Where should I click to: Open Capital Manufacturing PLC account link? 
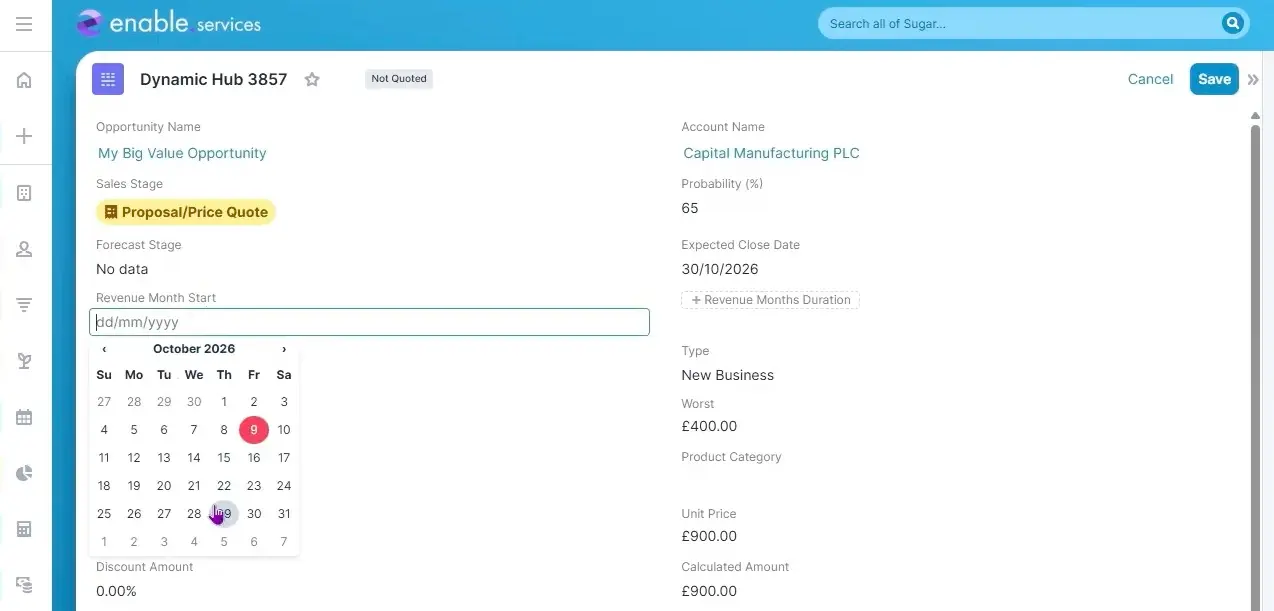pyautogui.click(x=771, y=153)
